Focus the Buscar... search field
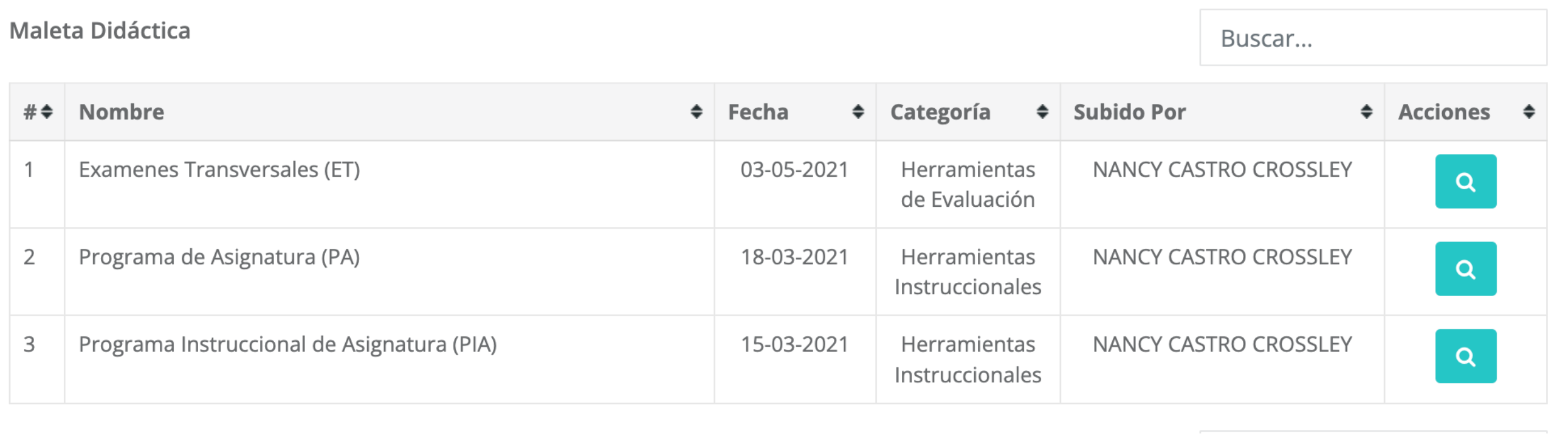Image resolution: width=1568 pixels, height=444 pixels. (x=1374, y=38)
